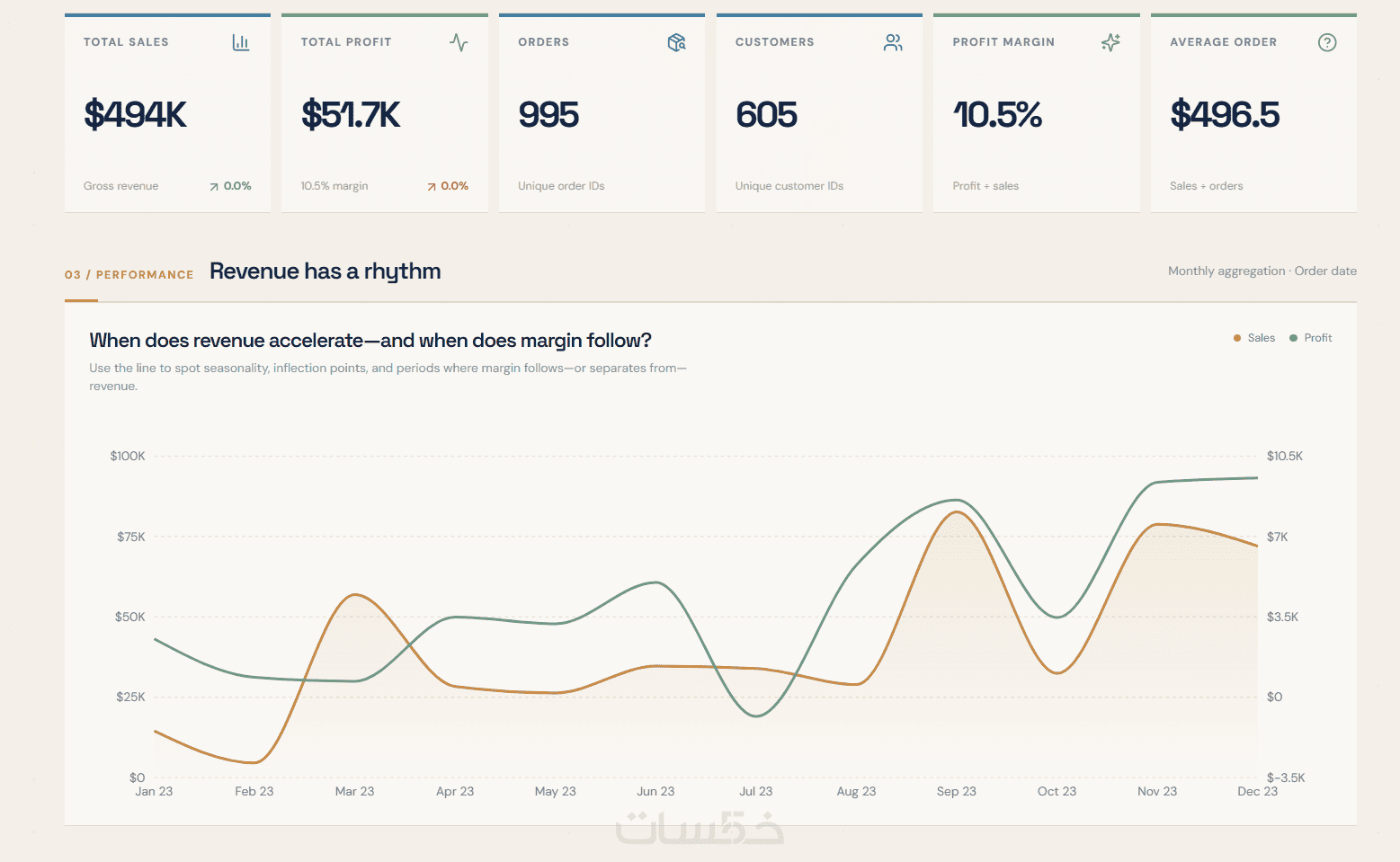Click the $7K profit axis label

(x=1278, y=537)
